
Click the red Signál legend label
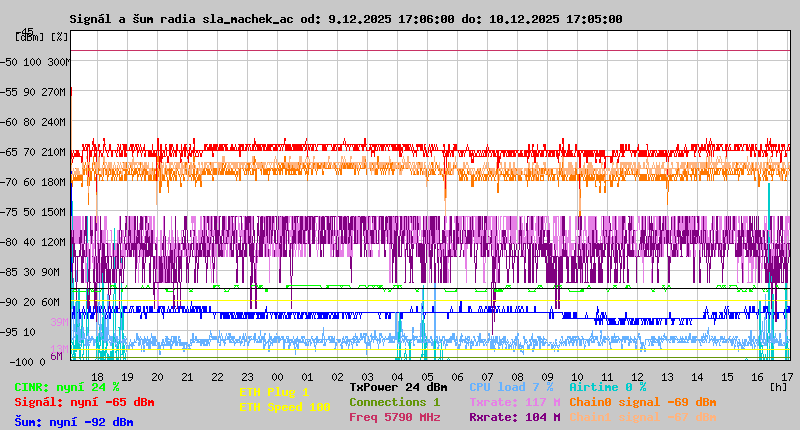tap(84, 402)
